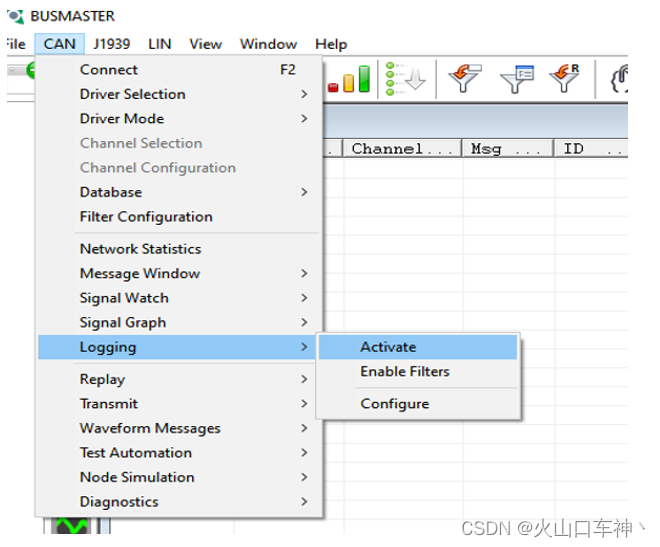Click the message list down-arrow toolbar icon

click(406, 79)
